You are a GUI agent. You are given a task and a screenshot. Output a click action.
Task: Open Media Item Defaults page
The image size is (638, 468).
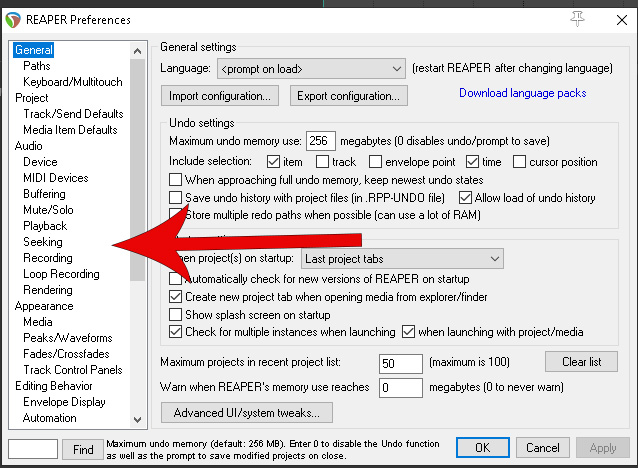click(70, 130)
